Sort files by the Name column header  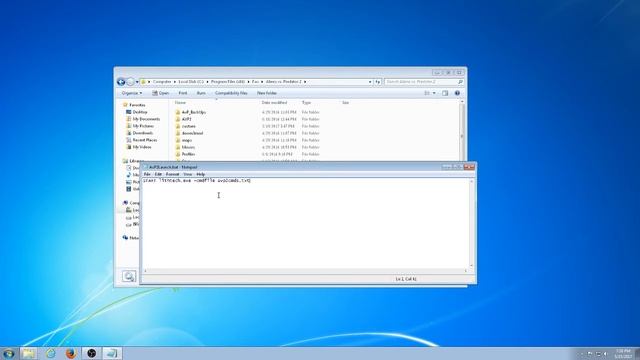180,103
